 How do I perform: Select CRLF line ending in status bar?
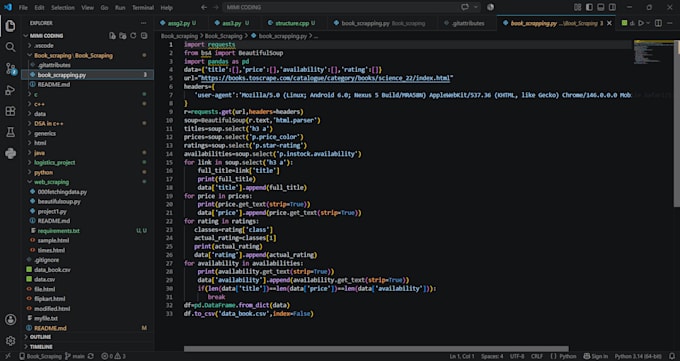click(x=536, y=356)
